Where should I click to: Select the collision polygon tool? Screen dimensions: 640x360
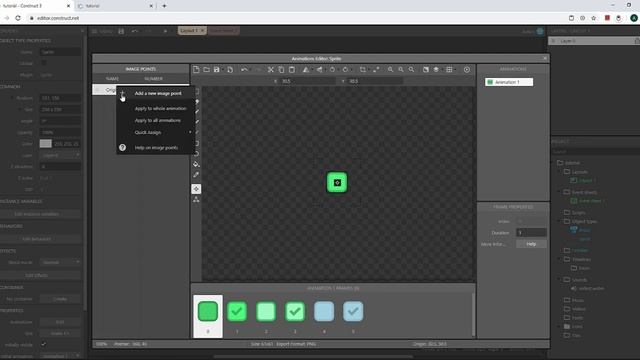pos(196,199)
